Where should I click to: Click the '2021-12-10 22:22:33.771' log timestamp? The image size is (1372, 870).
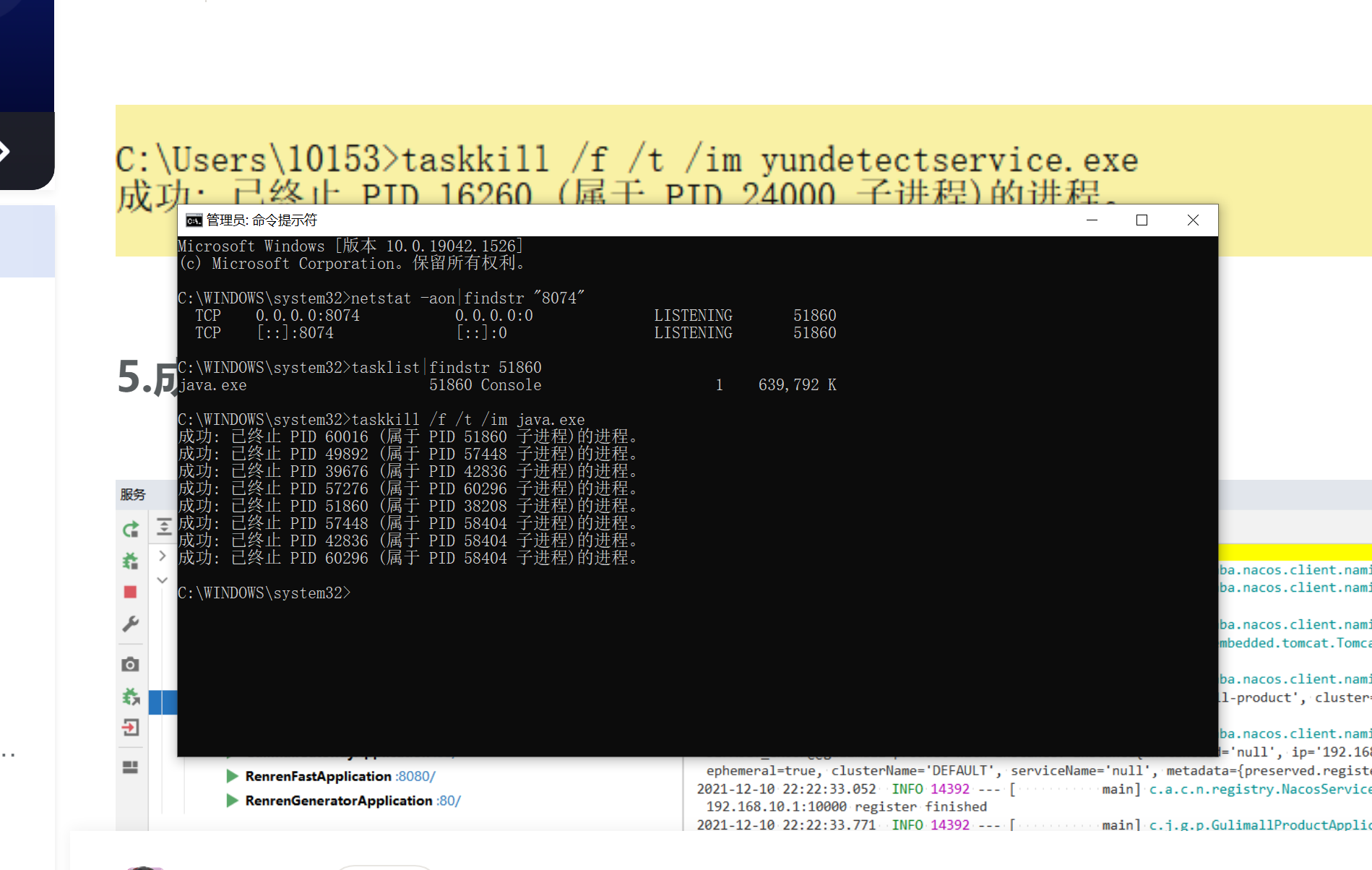pyautogui.click(x=786, y=824)
